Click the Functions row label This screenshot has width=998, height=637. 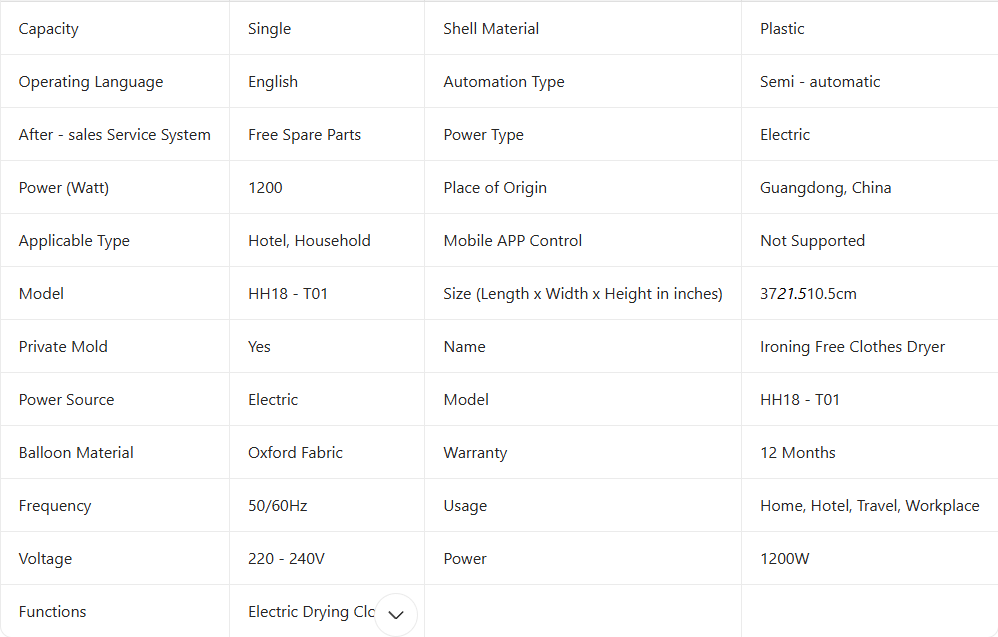coord(52,612)
